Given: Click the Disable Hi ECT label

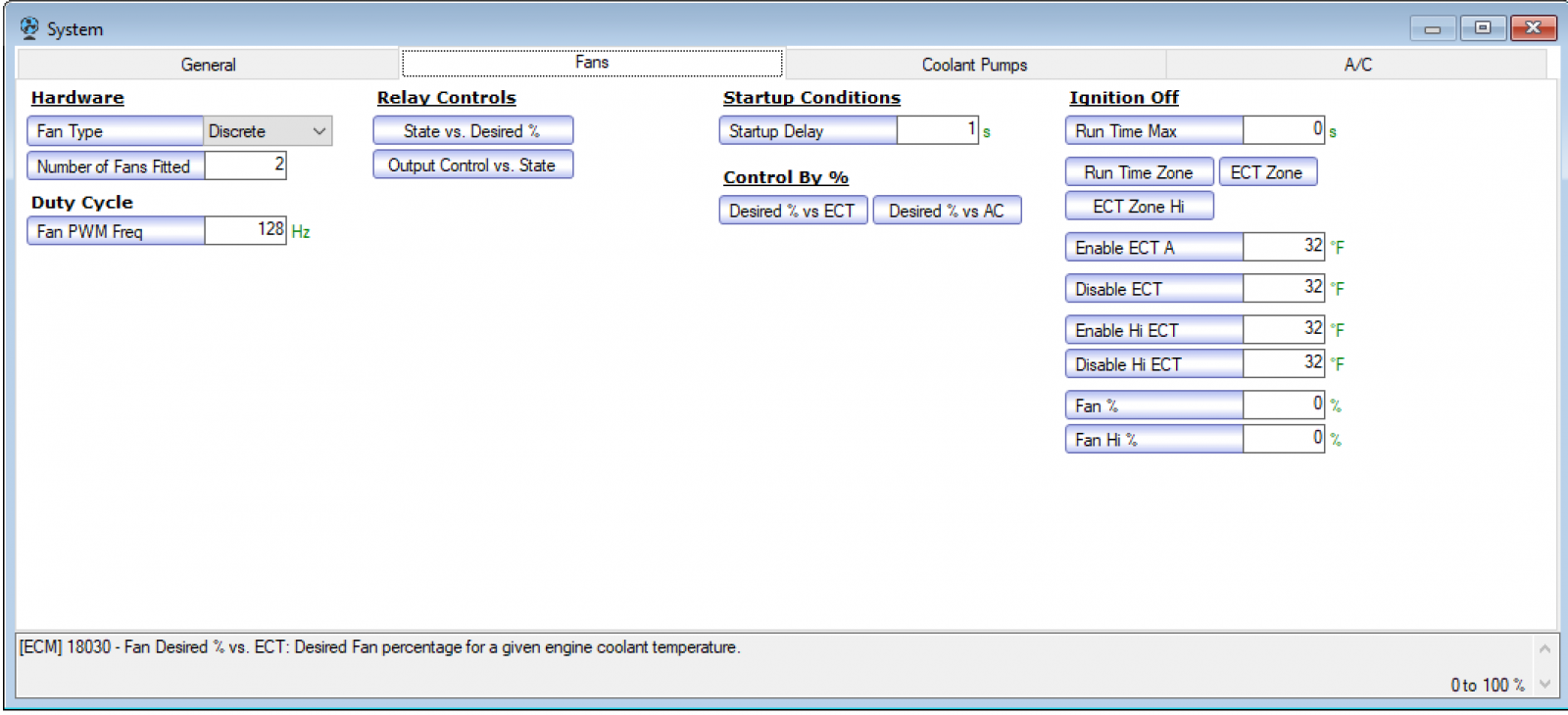Looking at the screenshot, I should (x=1153, y=363).
